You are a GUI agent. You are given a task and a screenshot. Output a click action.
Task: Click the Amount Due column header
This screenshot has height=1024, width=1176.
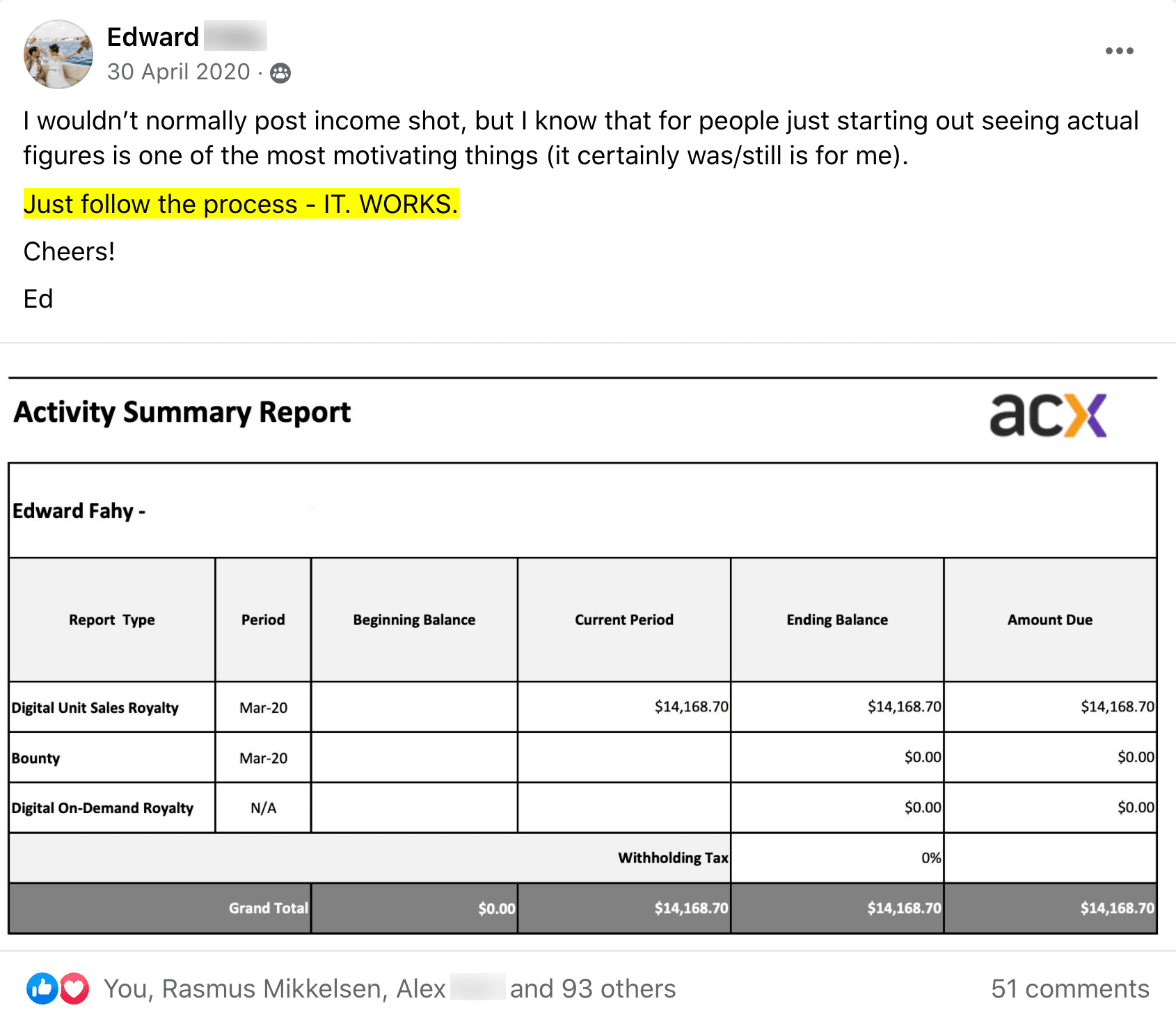click(1049, 620)
